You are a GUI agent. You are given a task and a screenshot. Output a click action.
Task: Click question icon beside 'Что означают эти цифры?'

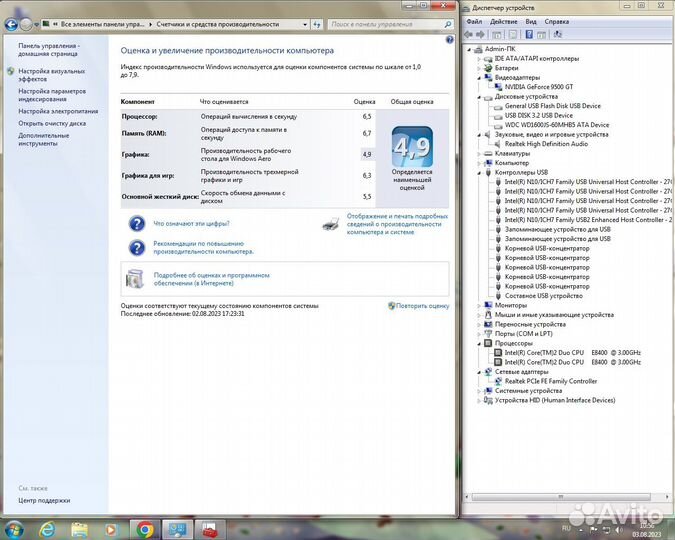click(x=137, y=224)
